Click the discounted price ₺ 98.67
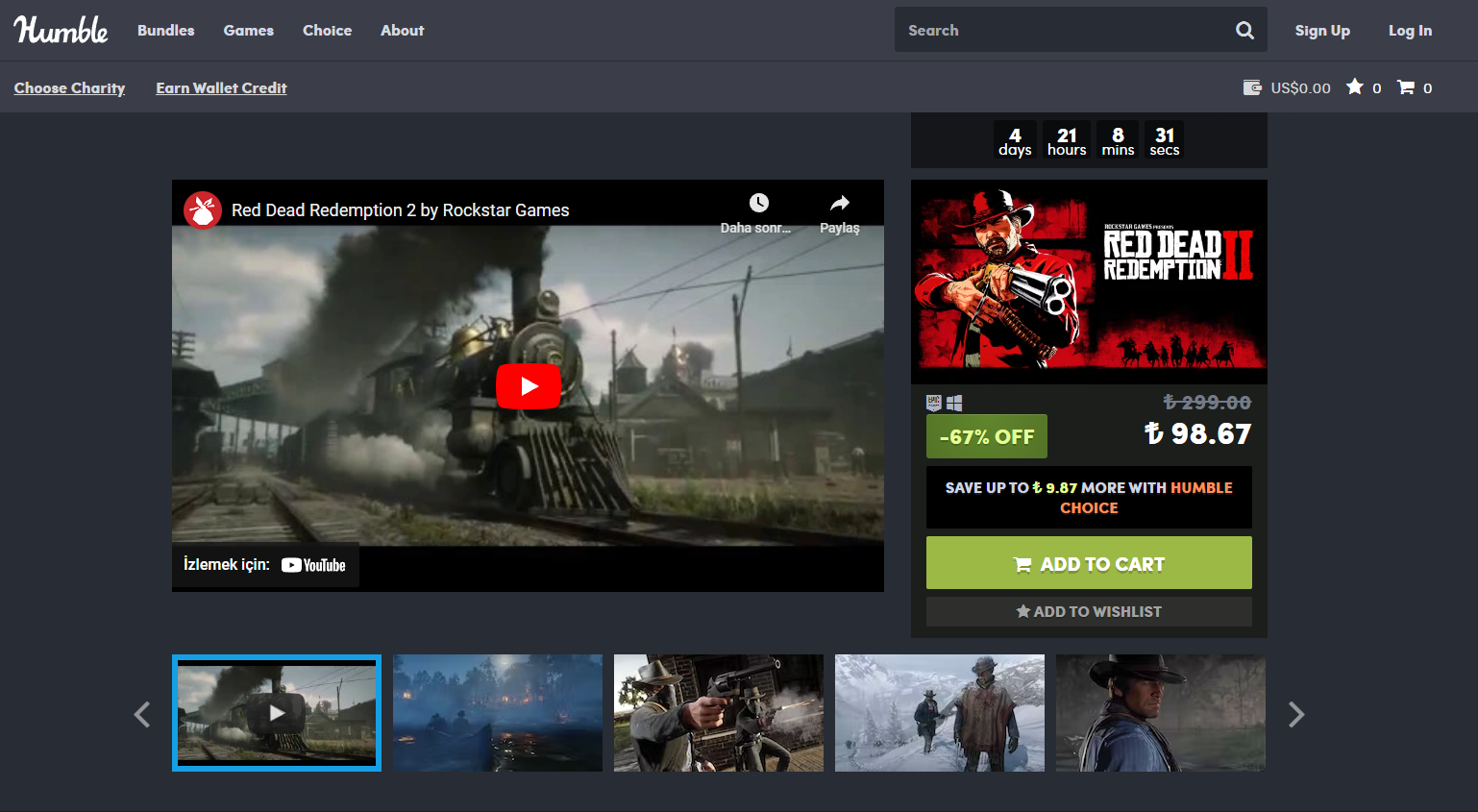The width and height of the screenshot is (1478, 812). click(x=1197, y=434)
